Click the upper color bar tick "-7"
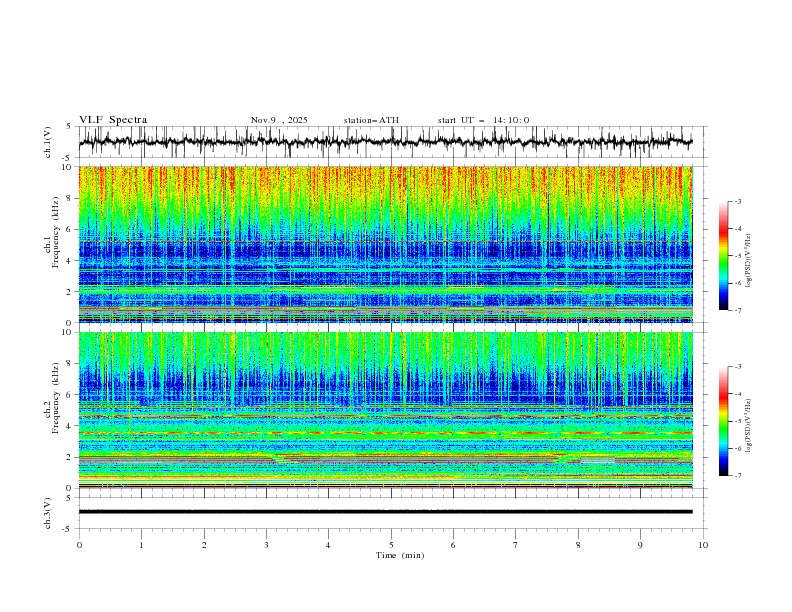The width and height of the screenshot is (792, 612). tap(737, 310)
